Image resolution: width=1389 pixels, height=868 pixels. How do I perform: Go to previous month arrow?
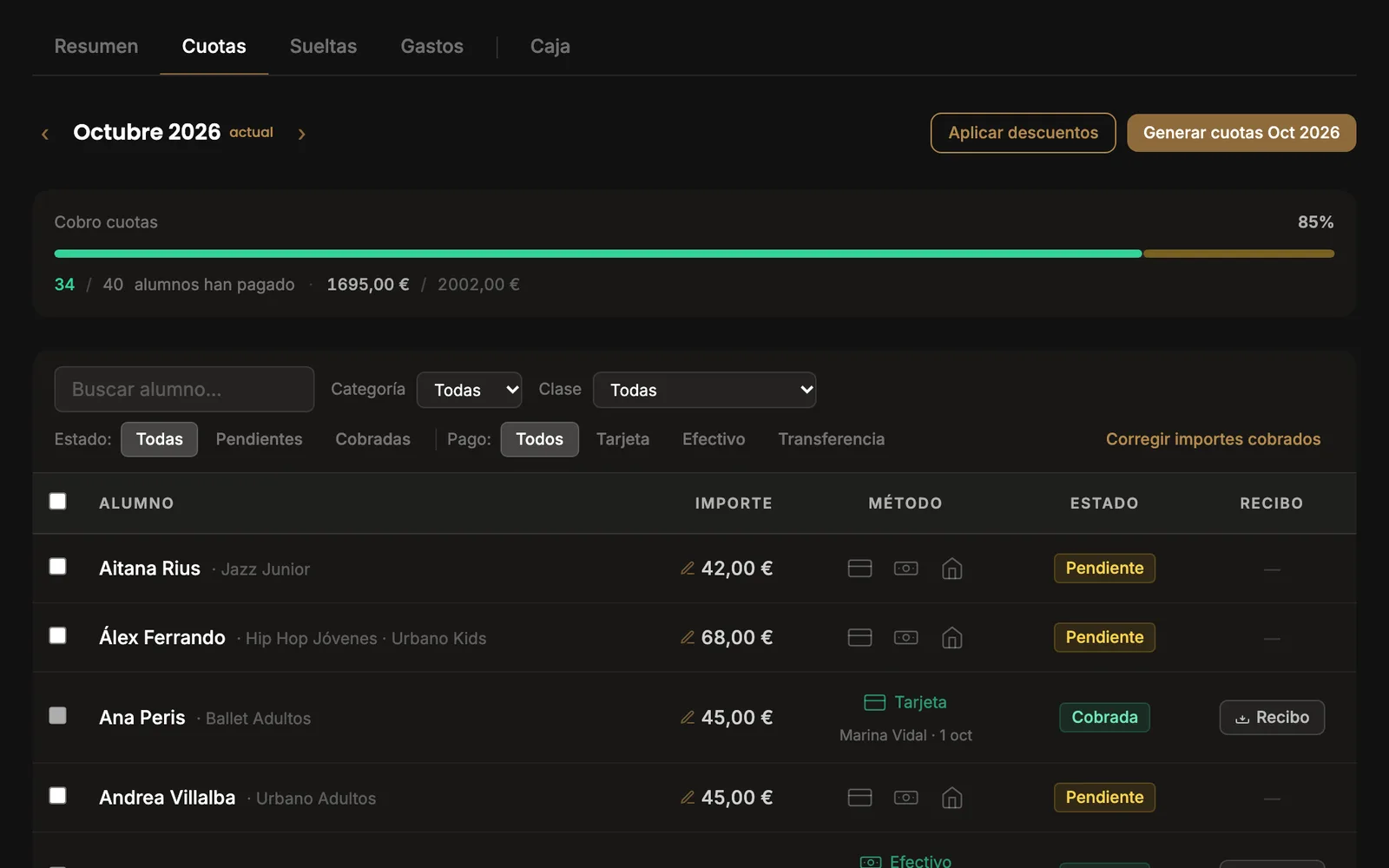click(45, 134)
